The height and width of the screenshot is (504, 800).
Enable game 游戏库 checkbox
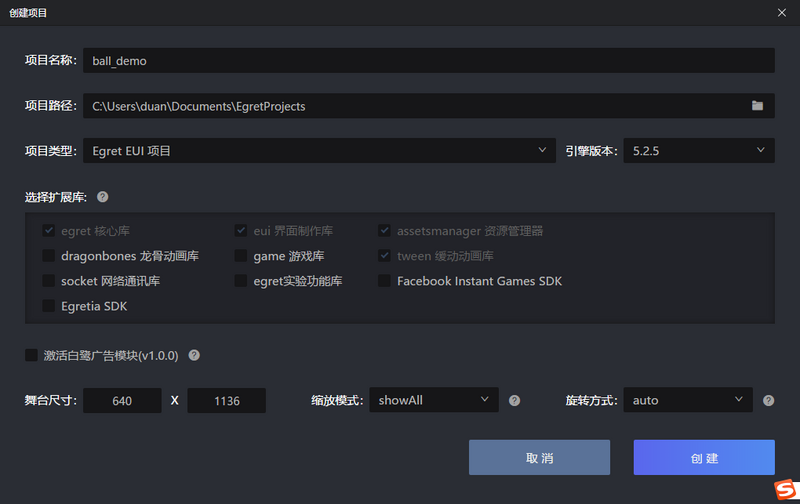[241, 256]
